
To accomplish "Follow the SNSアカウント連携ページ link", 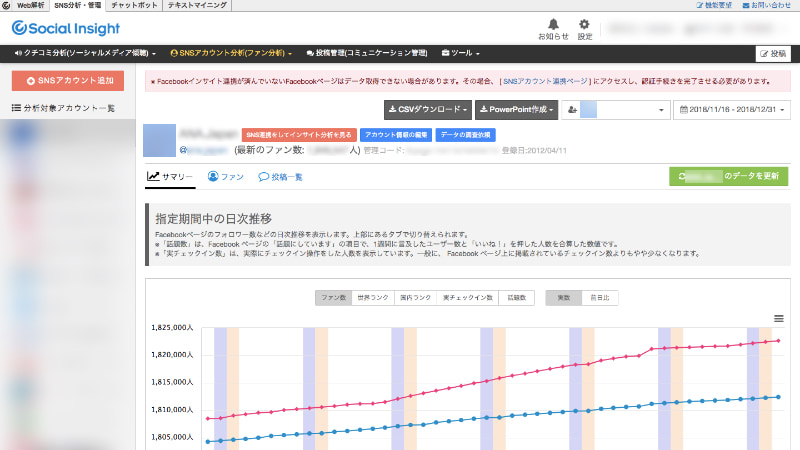I will (x=545, y=81).
